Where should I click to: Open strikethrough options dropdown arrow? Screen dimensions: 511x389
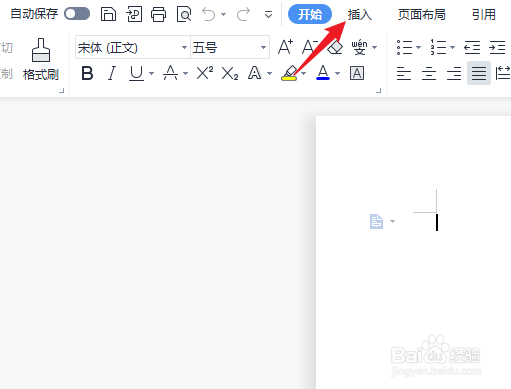(x=186, y=73)
